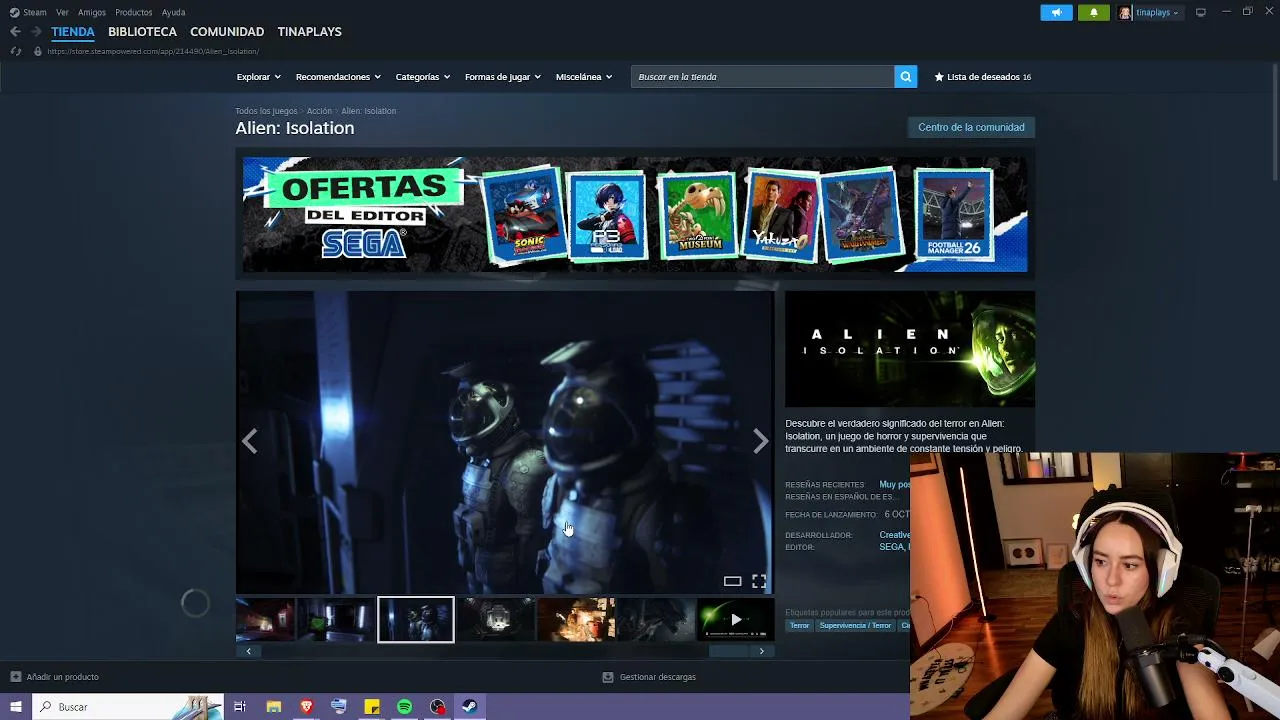Open the Productos menu
Image resolution: width=1280 pixels, height=720 pixels.
(x=133, y=12)
